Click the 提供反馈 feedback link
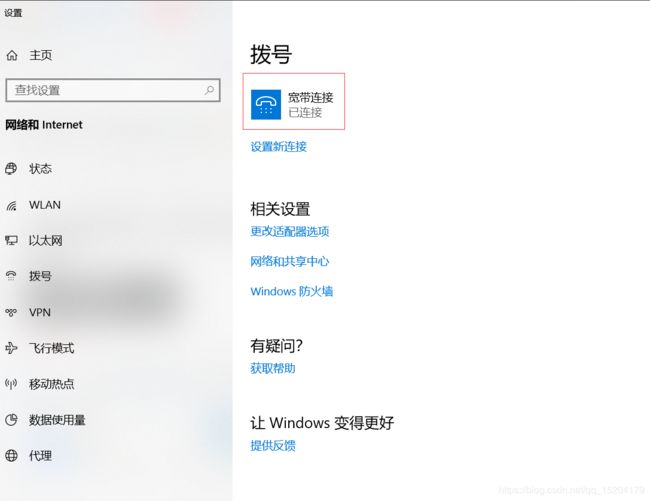The height and width of the screenshot is (501, 650). click(x=273, y=445)
